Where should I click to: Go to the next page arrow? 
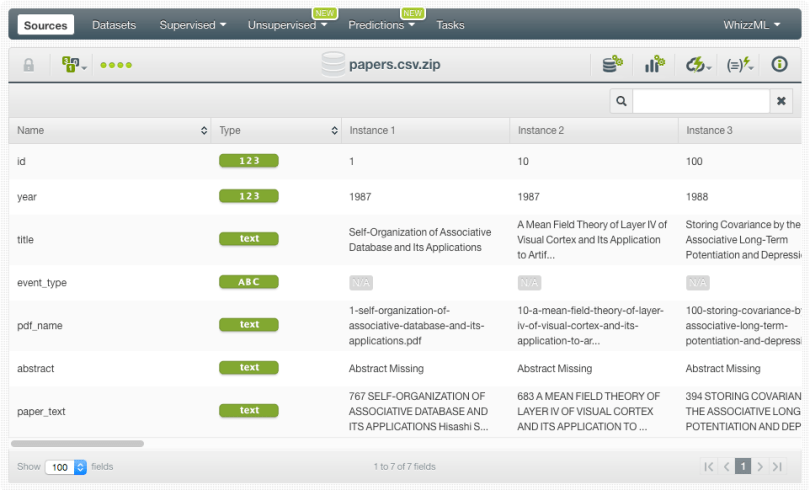point(760,466)
